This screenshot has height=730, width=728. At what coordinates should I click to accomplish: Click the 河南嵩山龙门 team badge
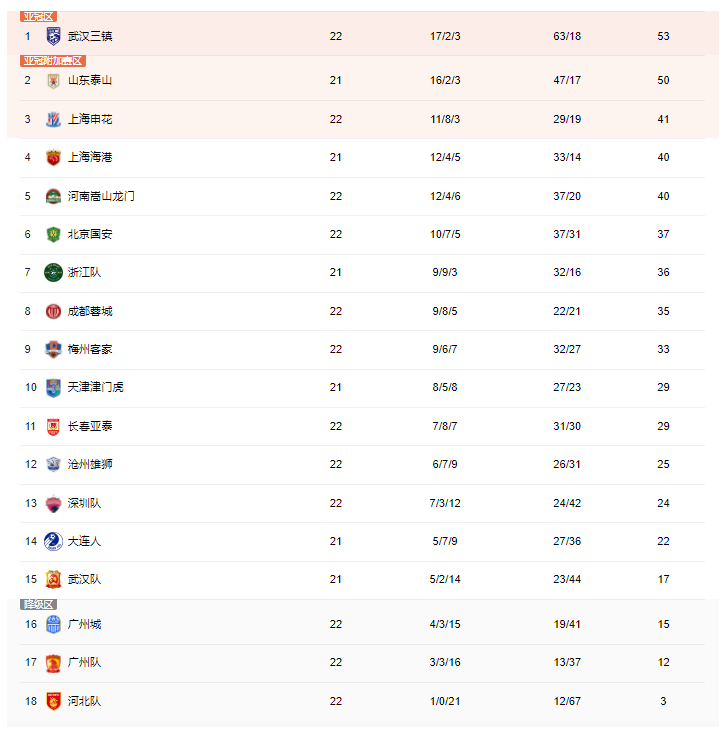[x=54, y=196]
